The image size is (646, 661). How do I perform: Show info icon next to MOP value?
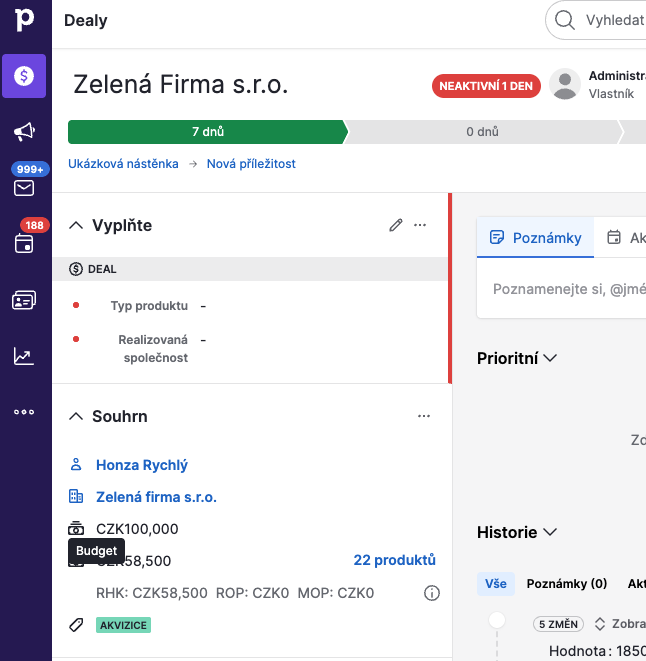432,593
